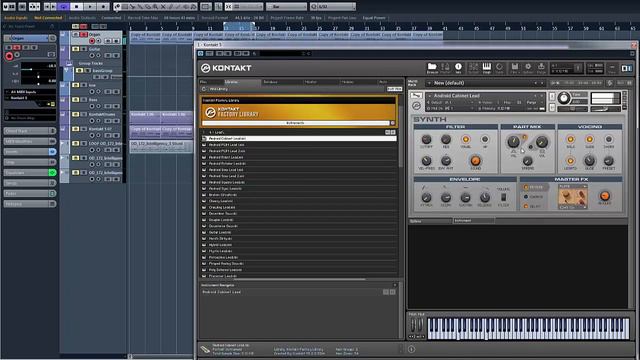The height and width of the screenshot is (360, 640).
Task: Switch to the Monitor tab in Kontakt browser
Action: click(321, 82)
